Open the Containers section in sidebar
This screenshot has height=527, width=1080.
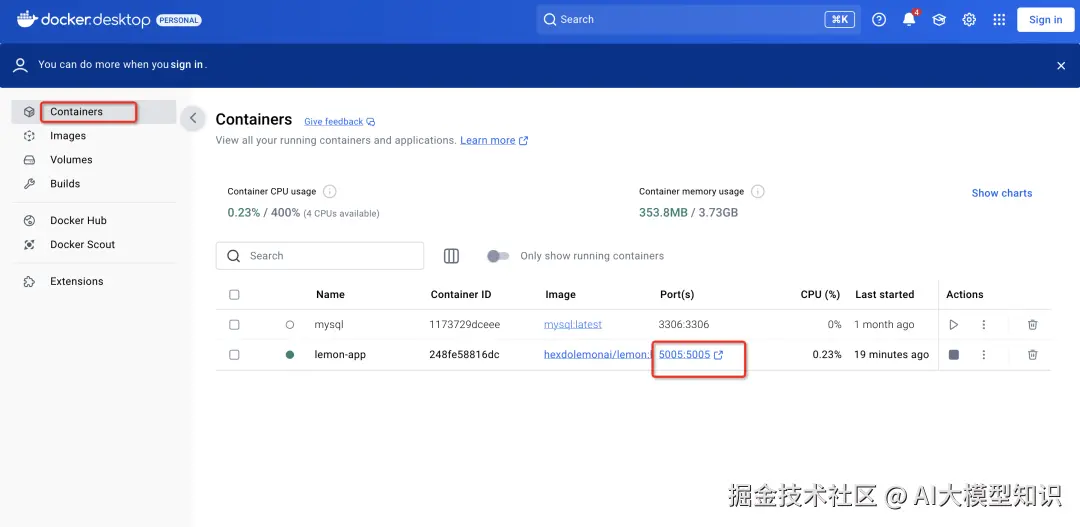94,112
